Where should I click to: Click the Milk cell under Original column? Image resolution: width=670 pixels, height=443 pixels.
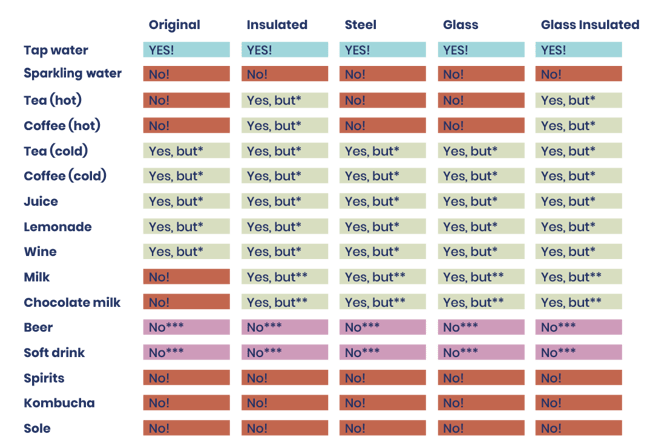tap(187, 277)
